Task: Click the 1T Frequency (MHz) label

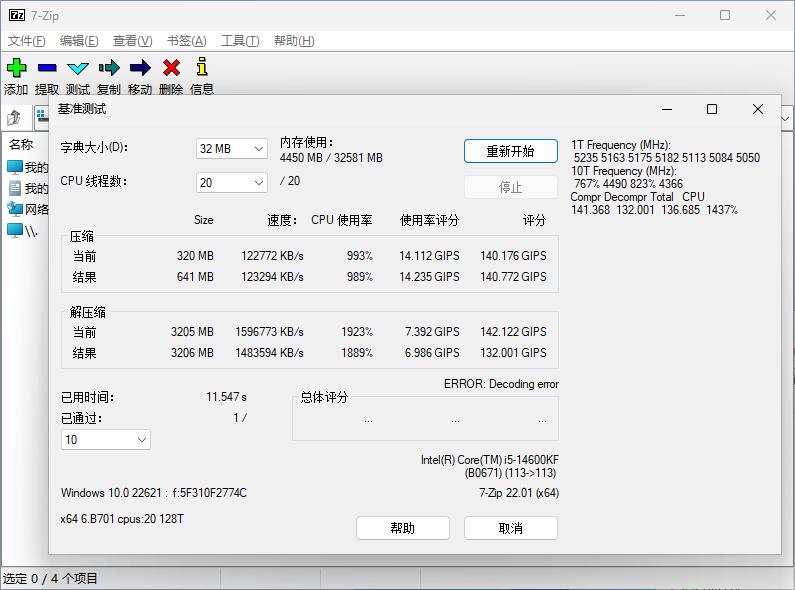Action: coord(621,145)
